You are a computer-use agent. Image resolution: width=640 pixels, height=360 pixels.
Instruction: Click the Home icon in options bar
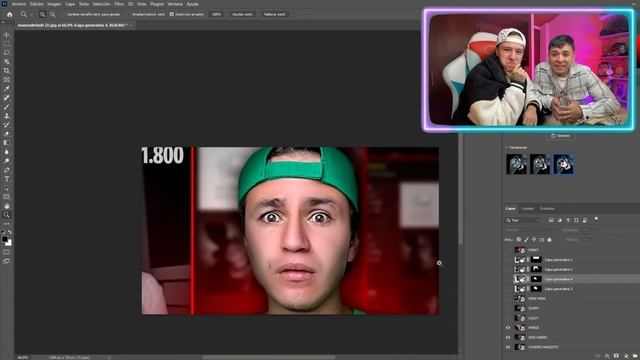(9, 14)
